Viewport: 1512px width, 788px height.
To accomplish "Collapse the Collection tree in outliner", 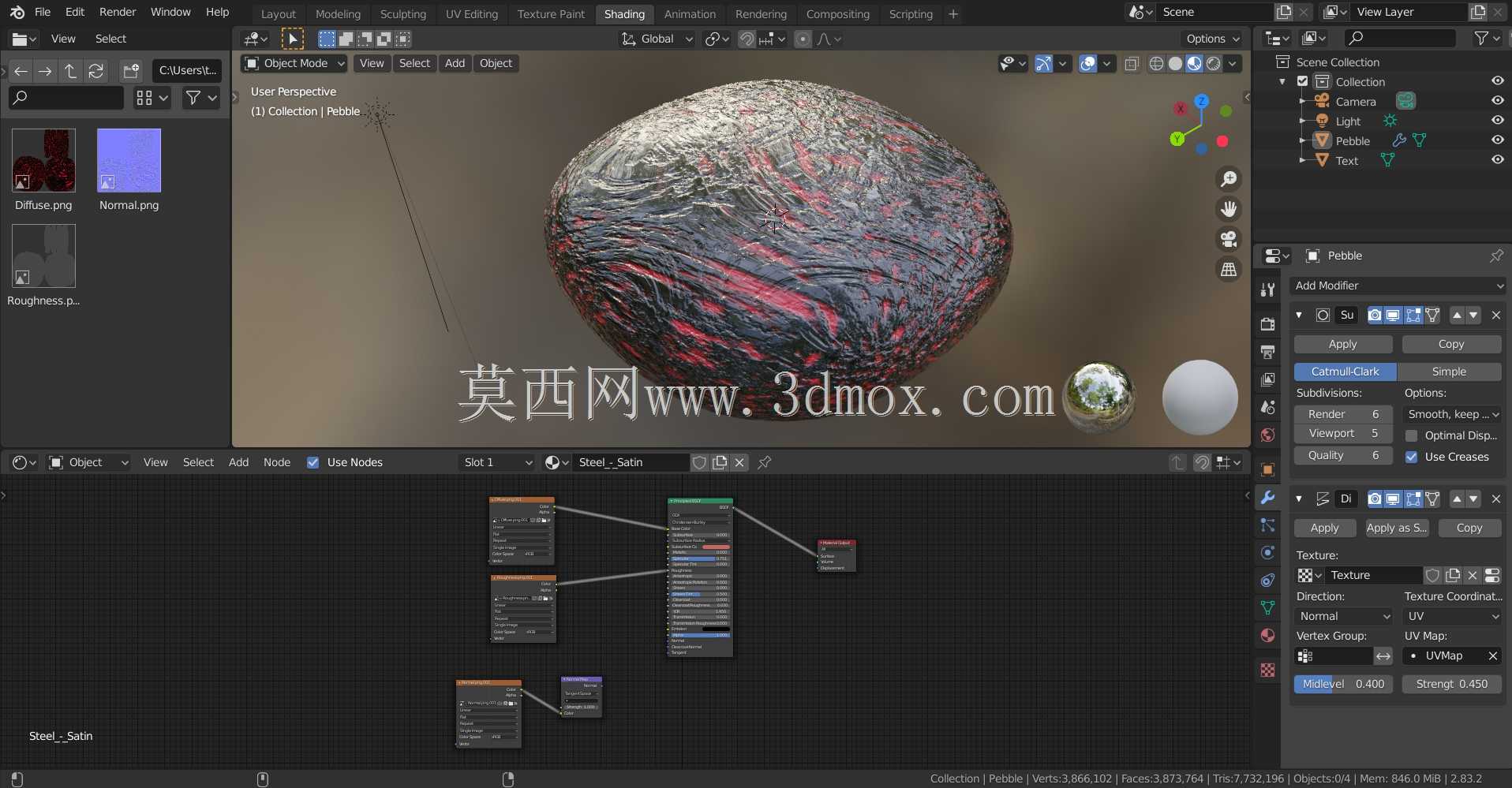I will (1282, 81).
